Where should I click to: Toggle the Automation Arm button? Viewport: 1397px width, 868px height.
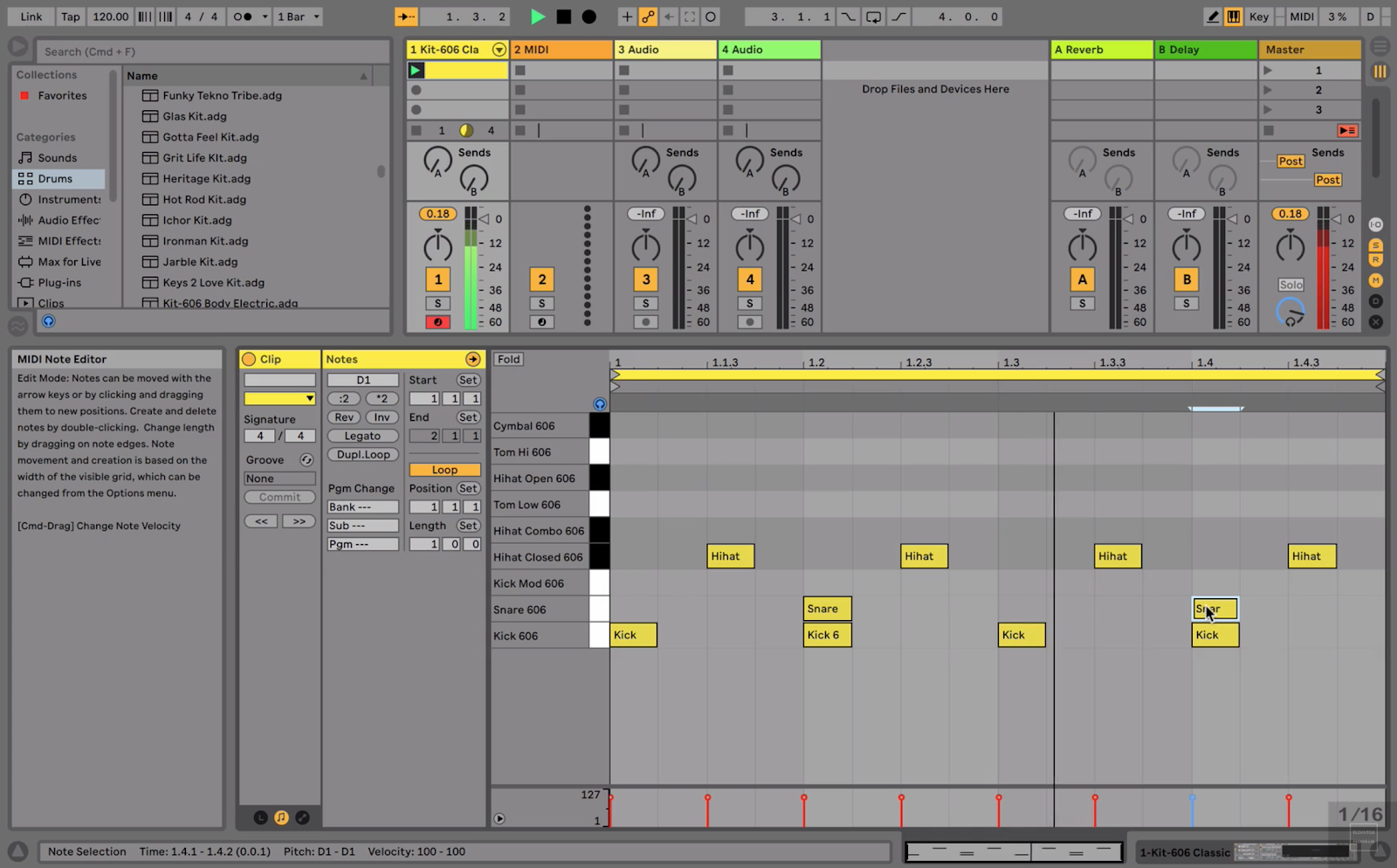pyautogui.click(x=648, y=17)
